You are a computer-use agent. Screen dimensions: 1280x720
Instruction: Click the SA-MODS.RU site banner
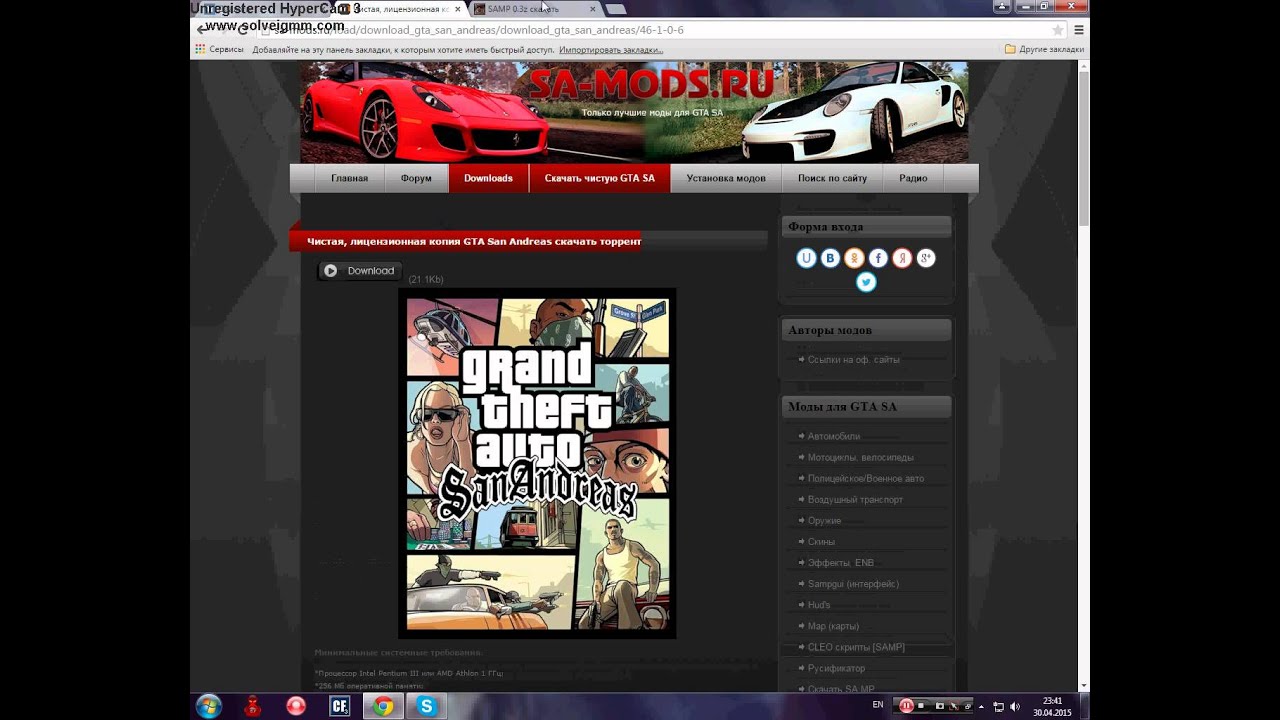(x=634, y=112)
